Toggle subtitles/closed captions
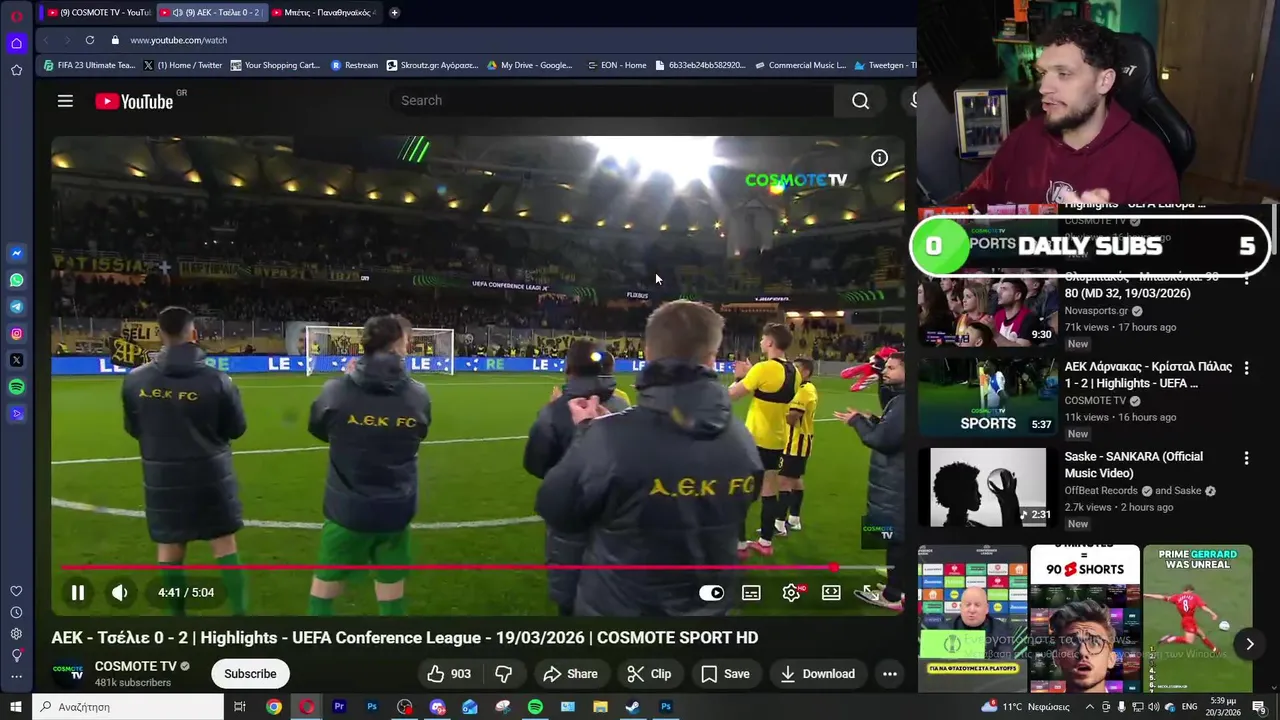This screenshot has height=720, width=1280. pyautogui.click(x=751, y=593)
